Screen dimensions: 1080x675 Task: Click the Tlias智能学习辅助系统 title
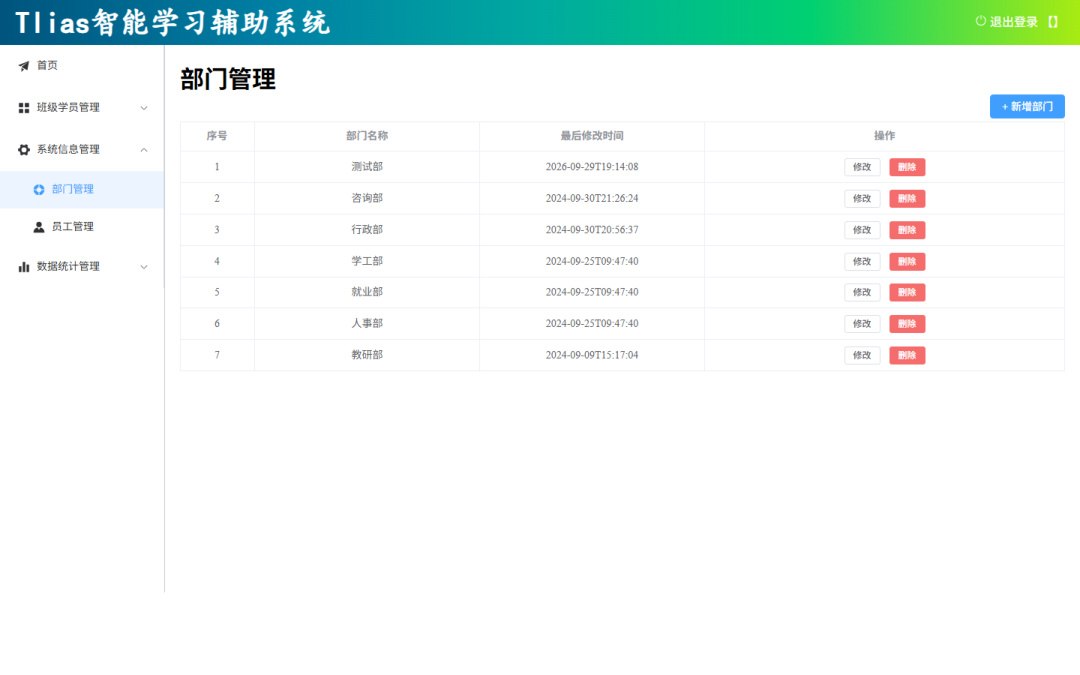pyautogui.click(x=172, y=23)
